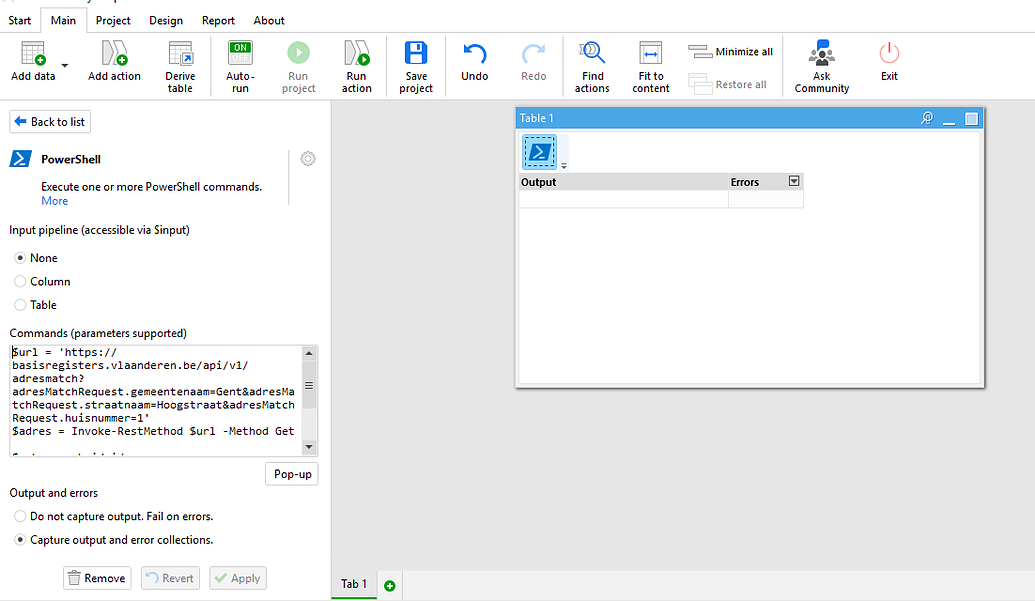Screen dimensions: 1035x601
Task: Switch to the Main ribbon tab
Action: pos(63,20)
